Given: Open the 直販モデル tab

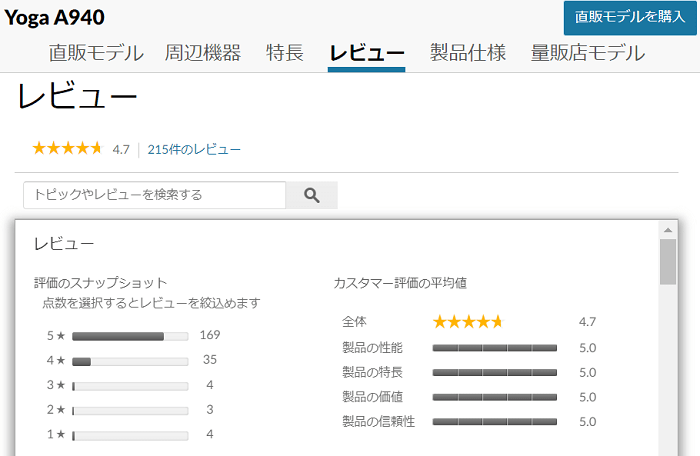Looking at the screenshot, I should pos(96,53).
